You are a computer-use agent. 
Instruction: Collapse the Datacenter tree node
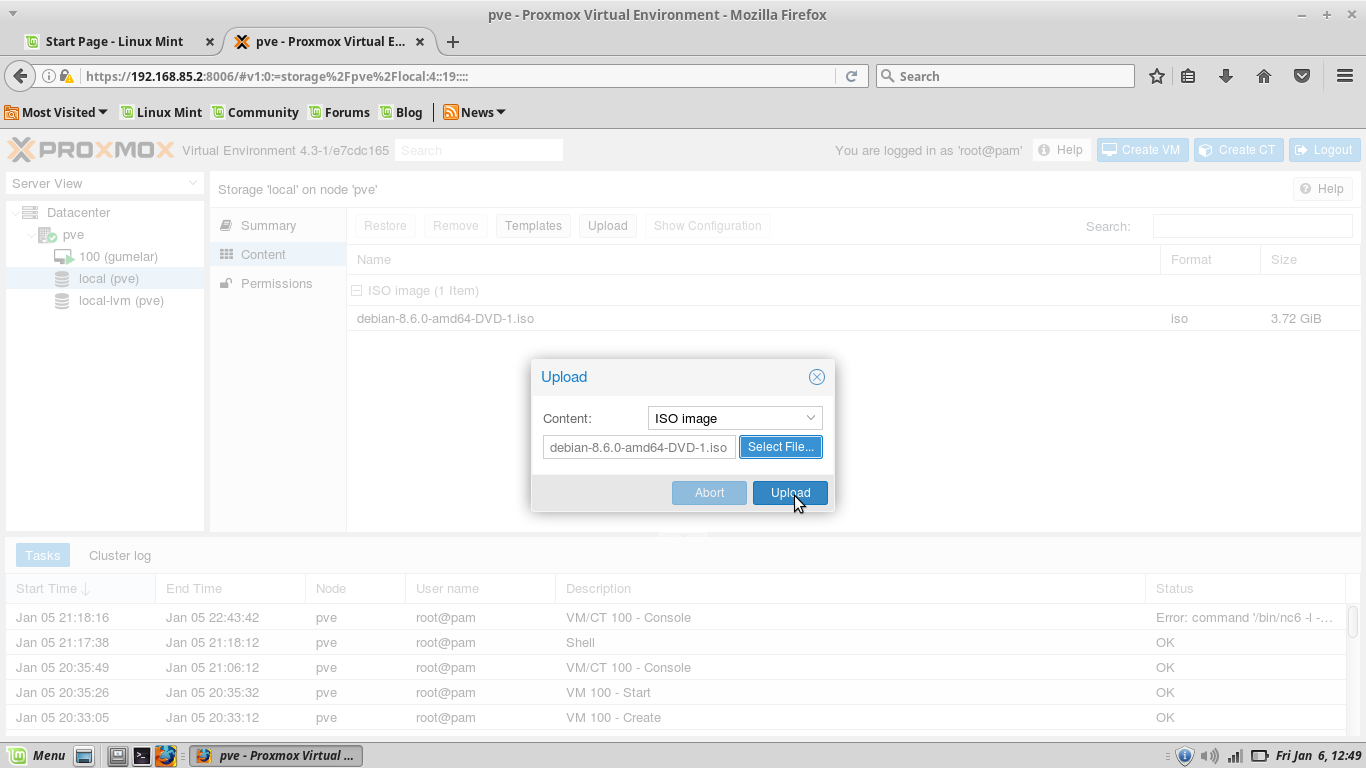point(14,213)
